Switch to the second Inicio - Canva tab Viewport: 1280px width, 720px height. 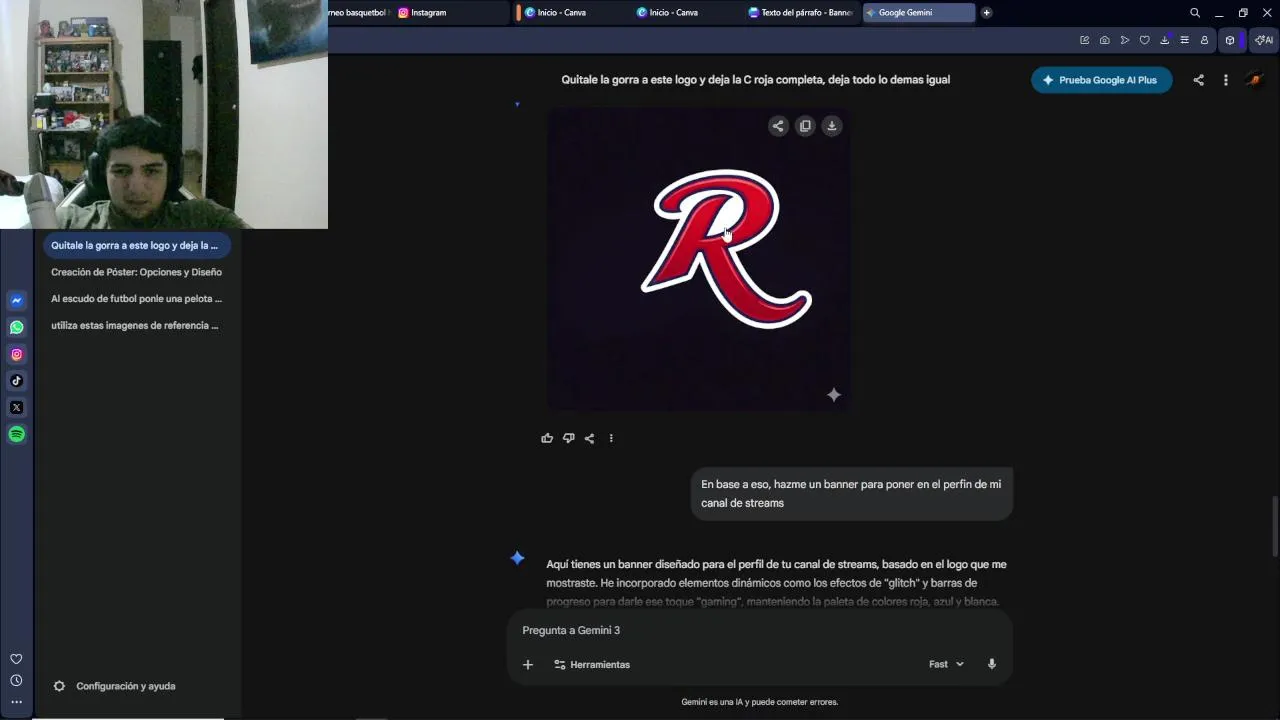click(684, 13)
